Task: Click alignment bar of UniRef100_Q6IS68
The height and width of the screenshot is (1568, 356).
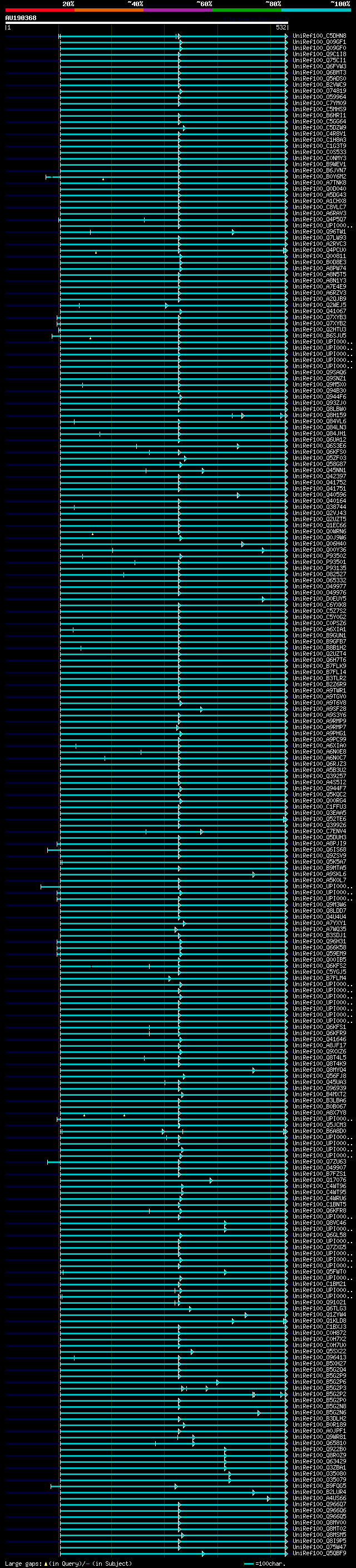Action: tap(168, 850)
